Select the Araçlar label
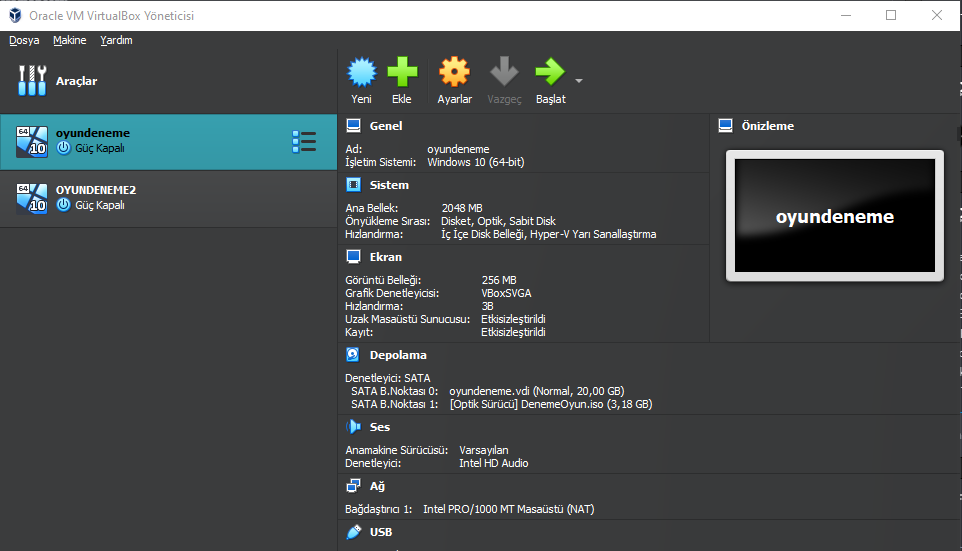The image size is (962, 551). (76, 81)
